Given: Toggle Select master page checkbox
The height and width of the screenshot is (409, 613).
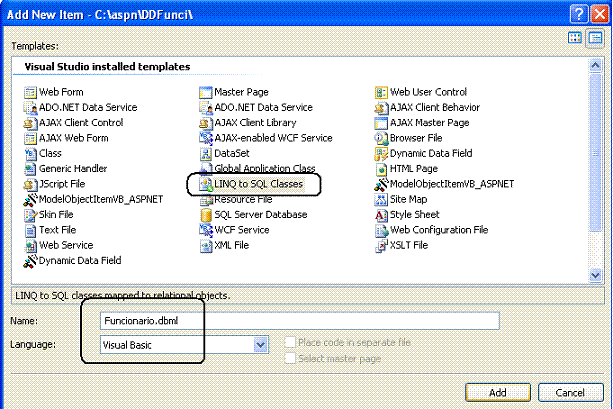Looking at the screenshot, I should [x=290, y=358].
